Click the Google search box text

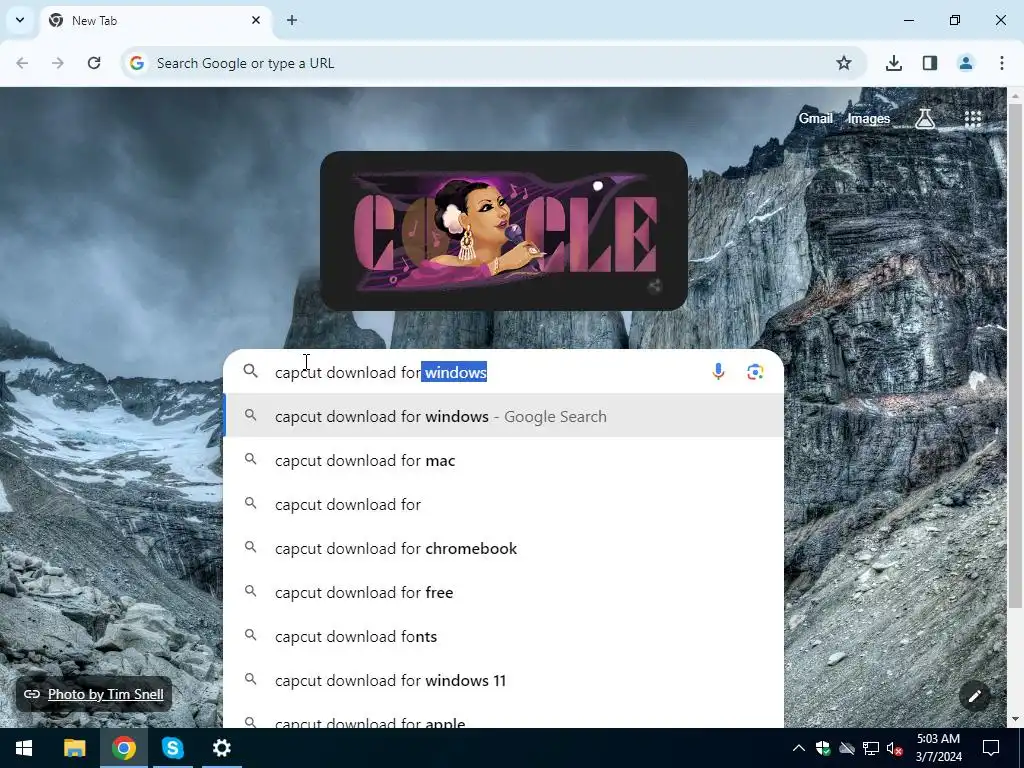[x=381, y=372]
